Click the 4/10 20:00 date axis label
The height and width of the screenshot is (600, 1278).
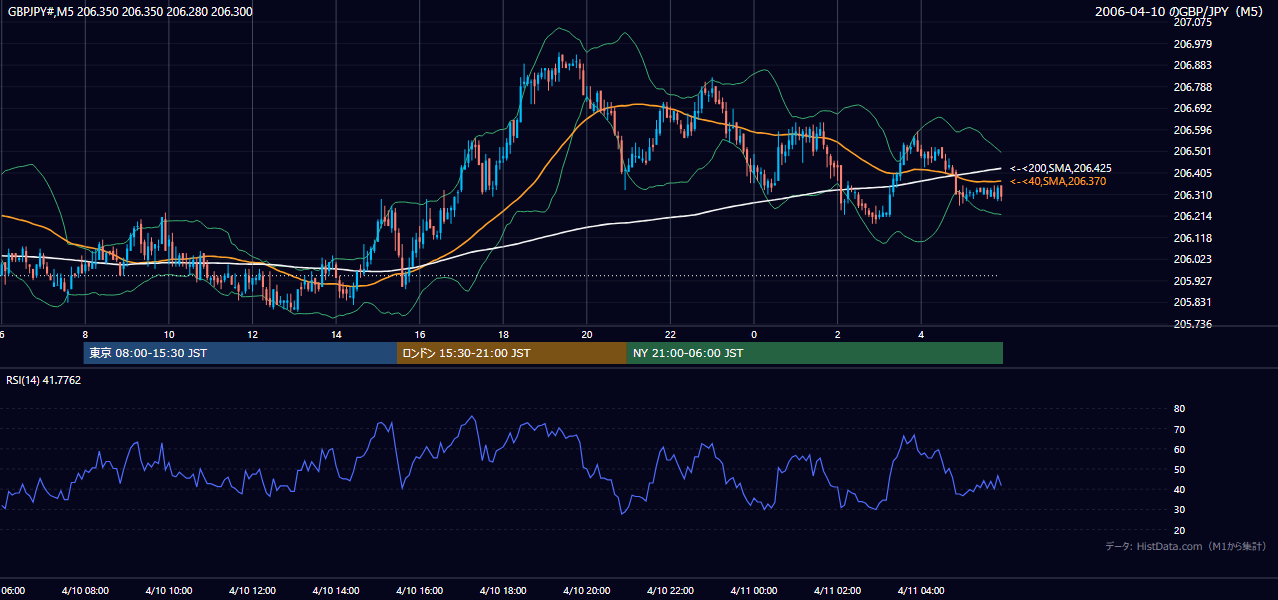click(587, 591)
